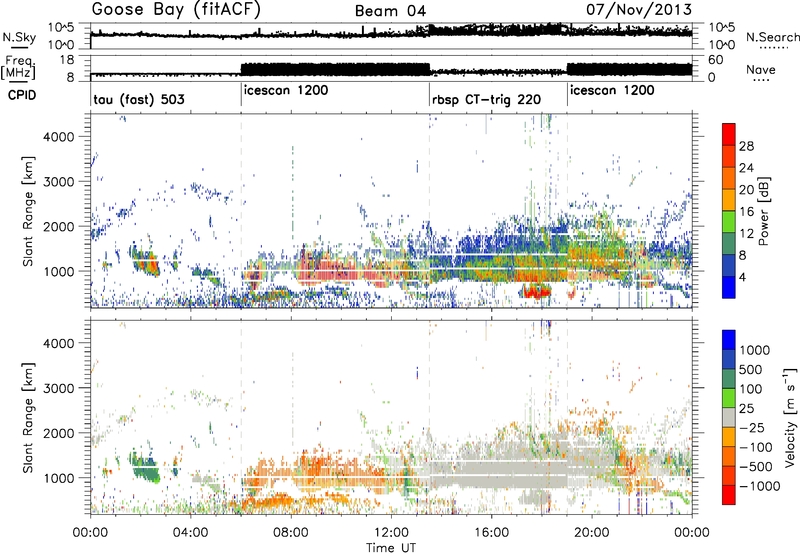Screen dimensions: 800x554
Task: Select 'rbsp CT-trig 220' CPID label
Action: click(x=486, y=99)
